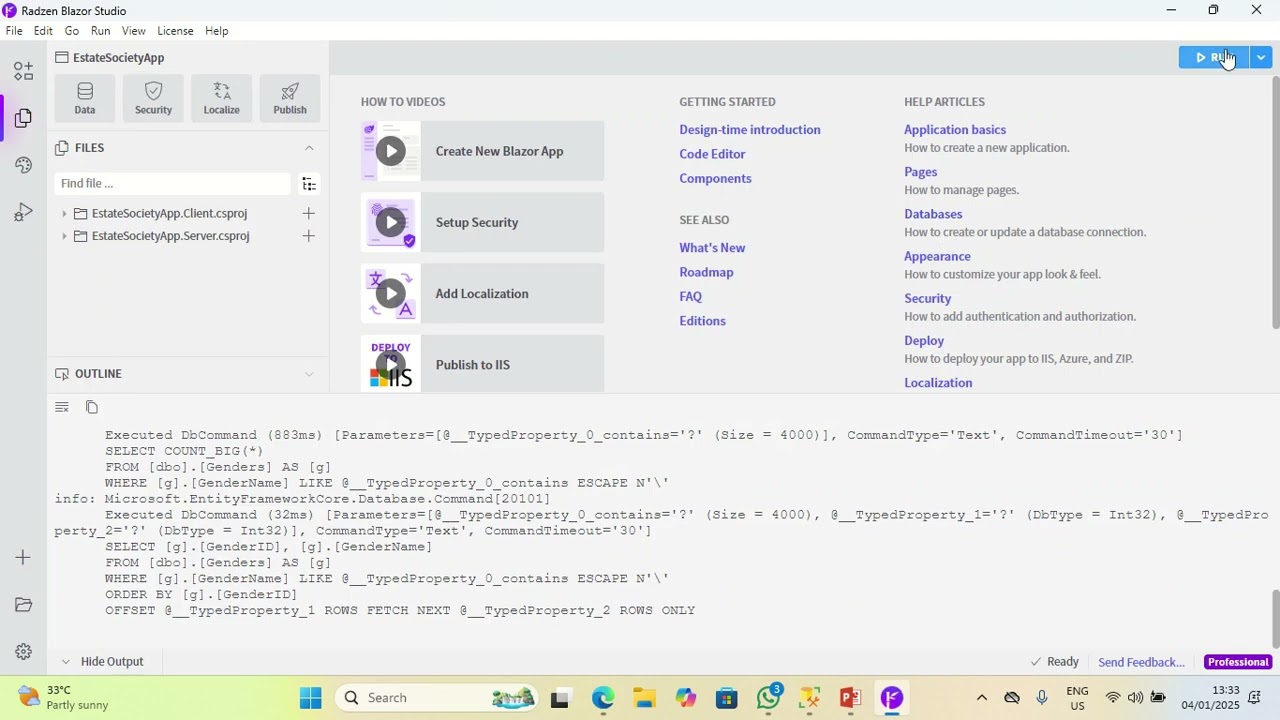
Task: Collapse the FILES section
Action: (309, 148)
